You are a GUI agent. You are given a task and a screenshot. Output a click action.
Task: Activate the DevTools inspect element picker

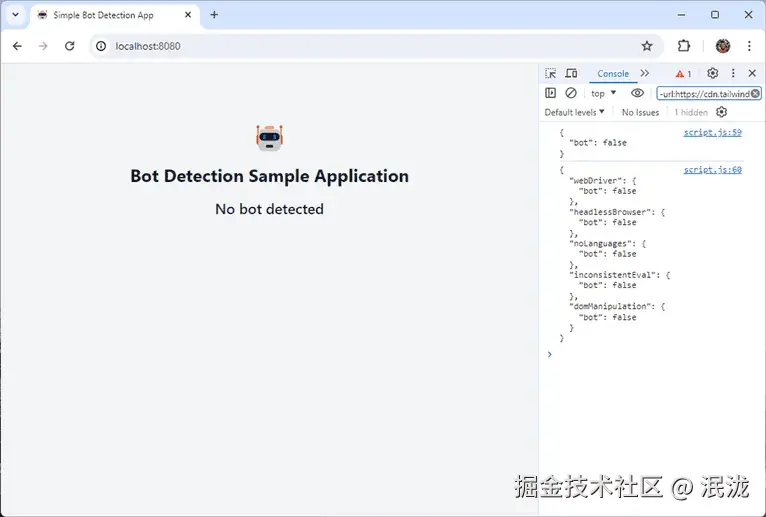pyautogui.click(x=551, y=73)
